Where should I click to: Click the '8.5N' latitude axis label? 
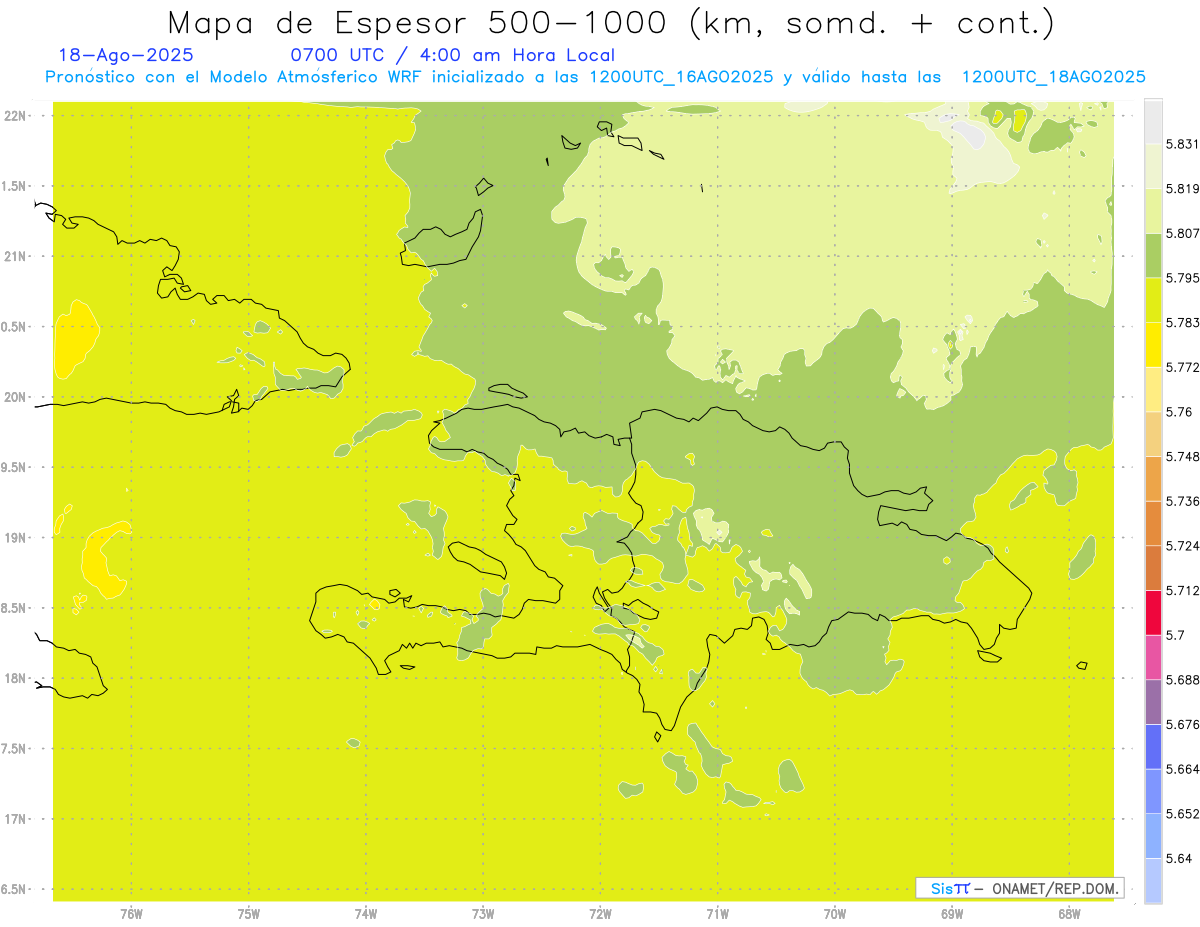[15, 608]
